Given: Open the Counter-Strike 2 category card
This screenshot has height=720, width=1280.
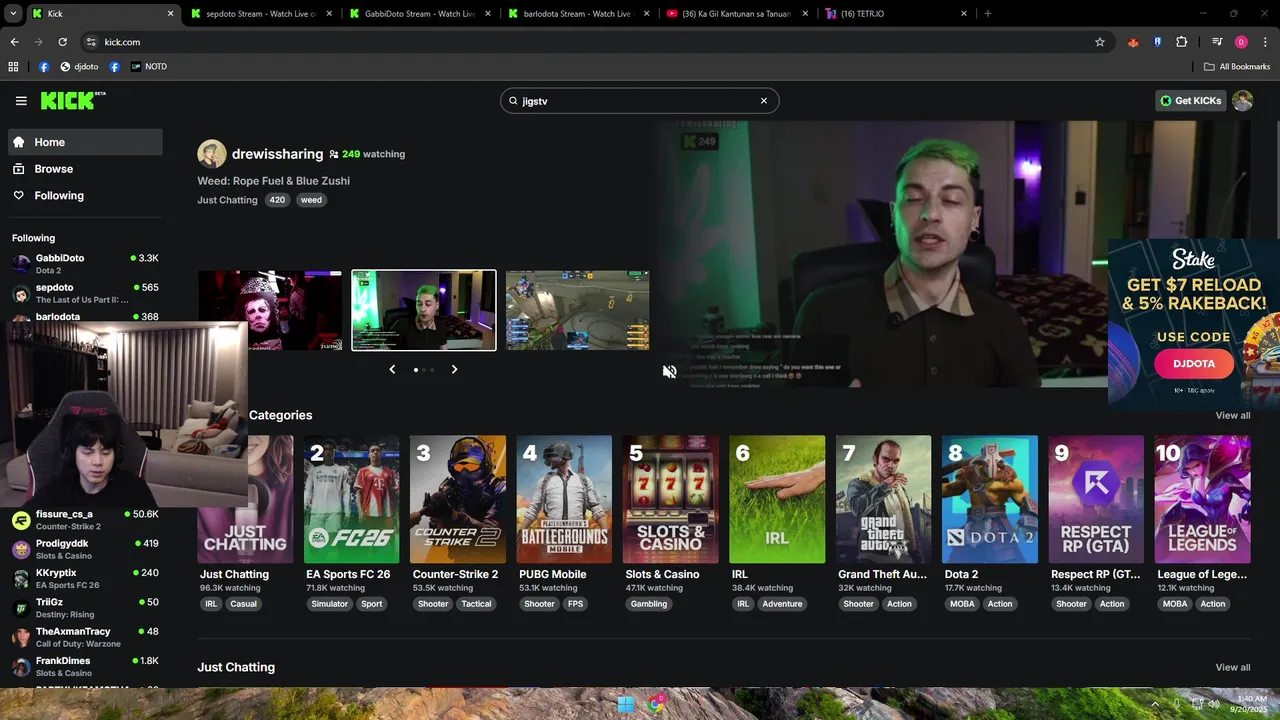Looking at the screenshot, I should (457, 499).
